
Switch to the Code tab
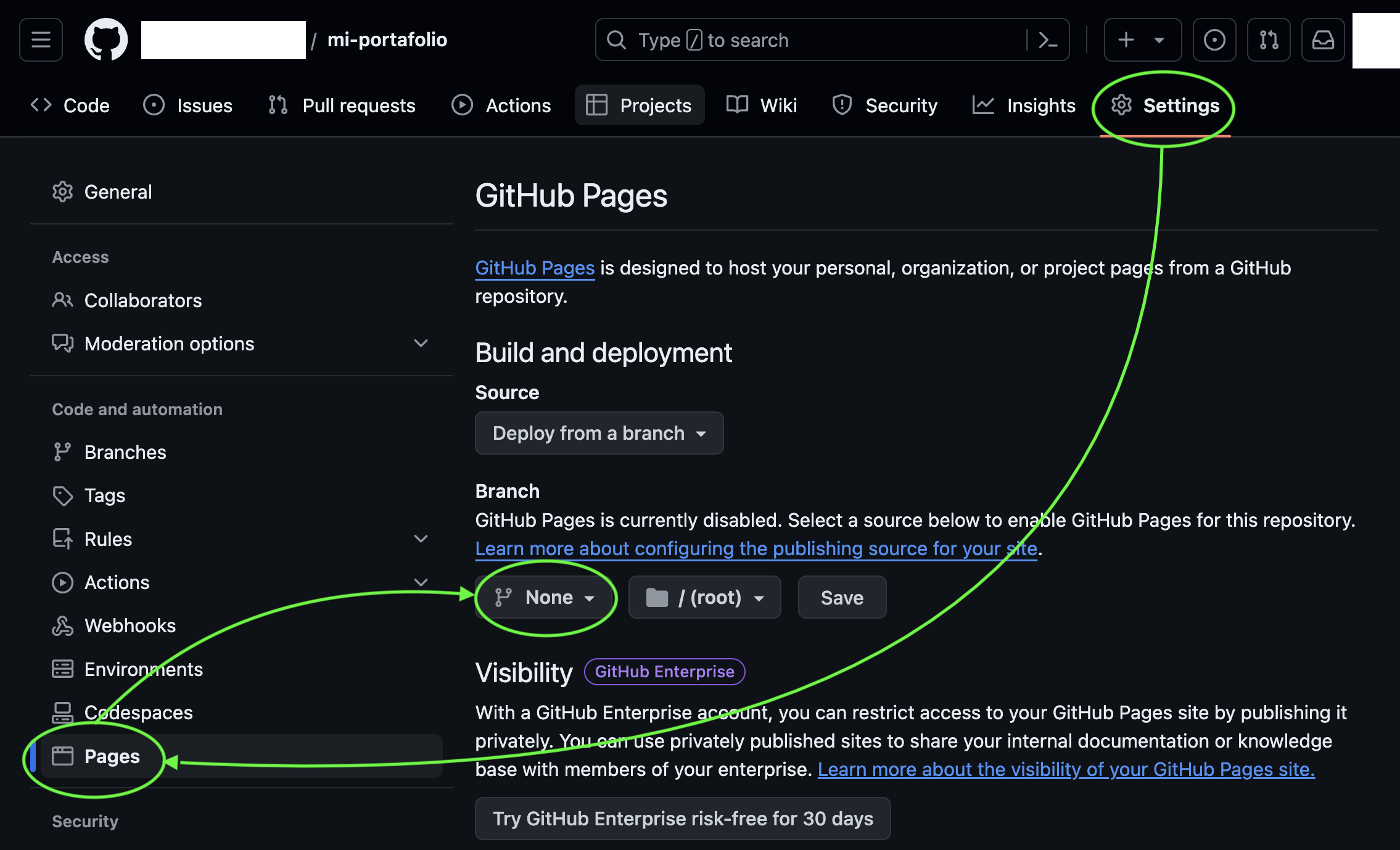click(x=70, y=105)
